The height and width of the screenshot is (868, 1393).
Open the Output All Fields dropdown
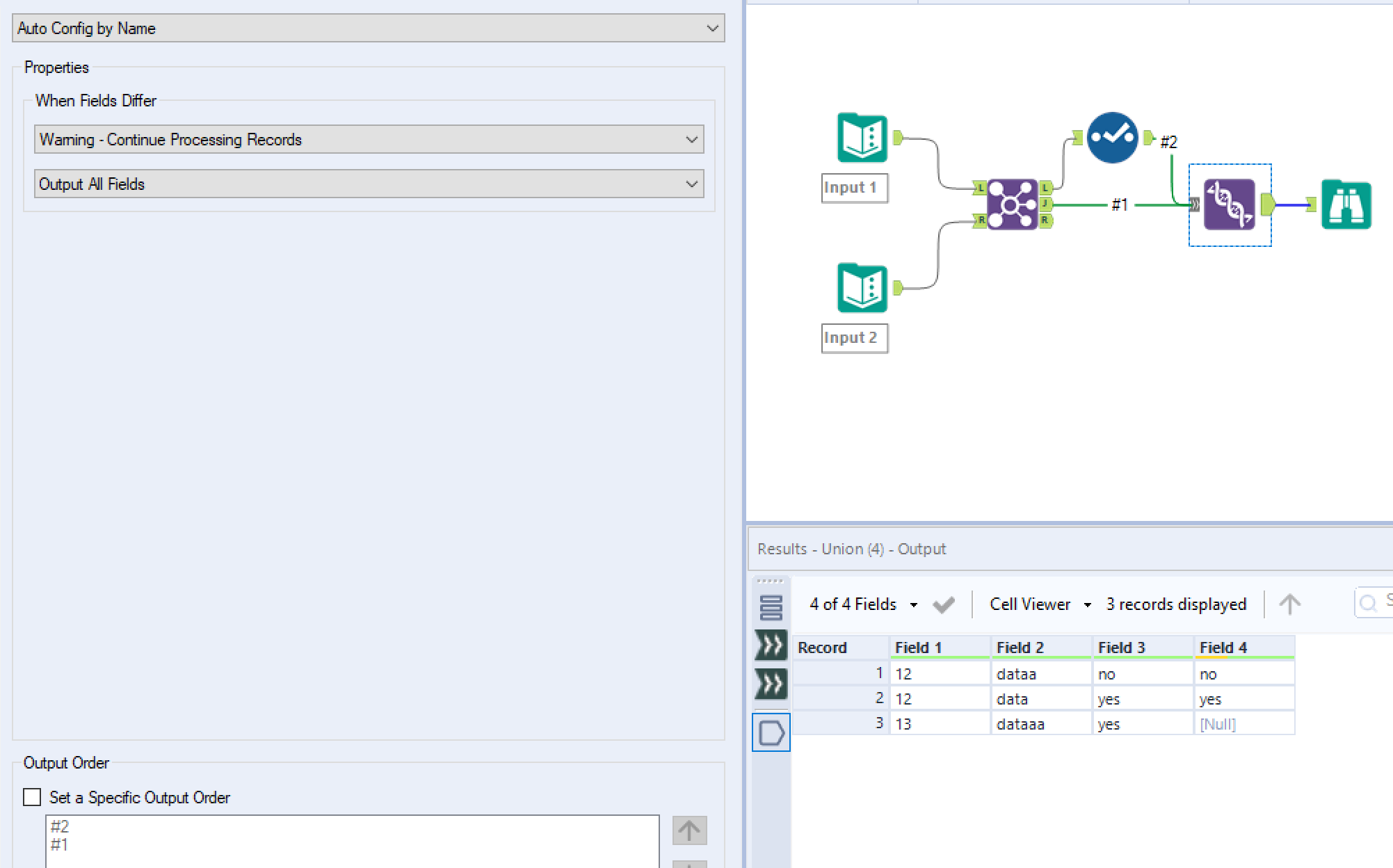[368, 184]
